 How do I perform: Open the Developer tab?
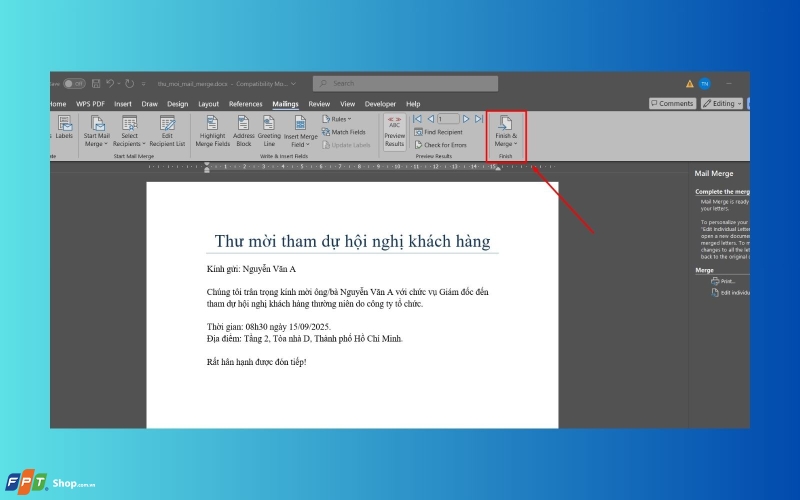(380, 104)
